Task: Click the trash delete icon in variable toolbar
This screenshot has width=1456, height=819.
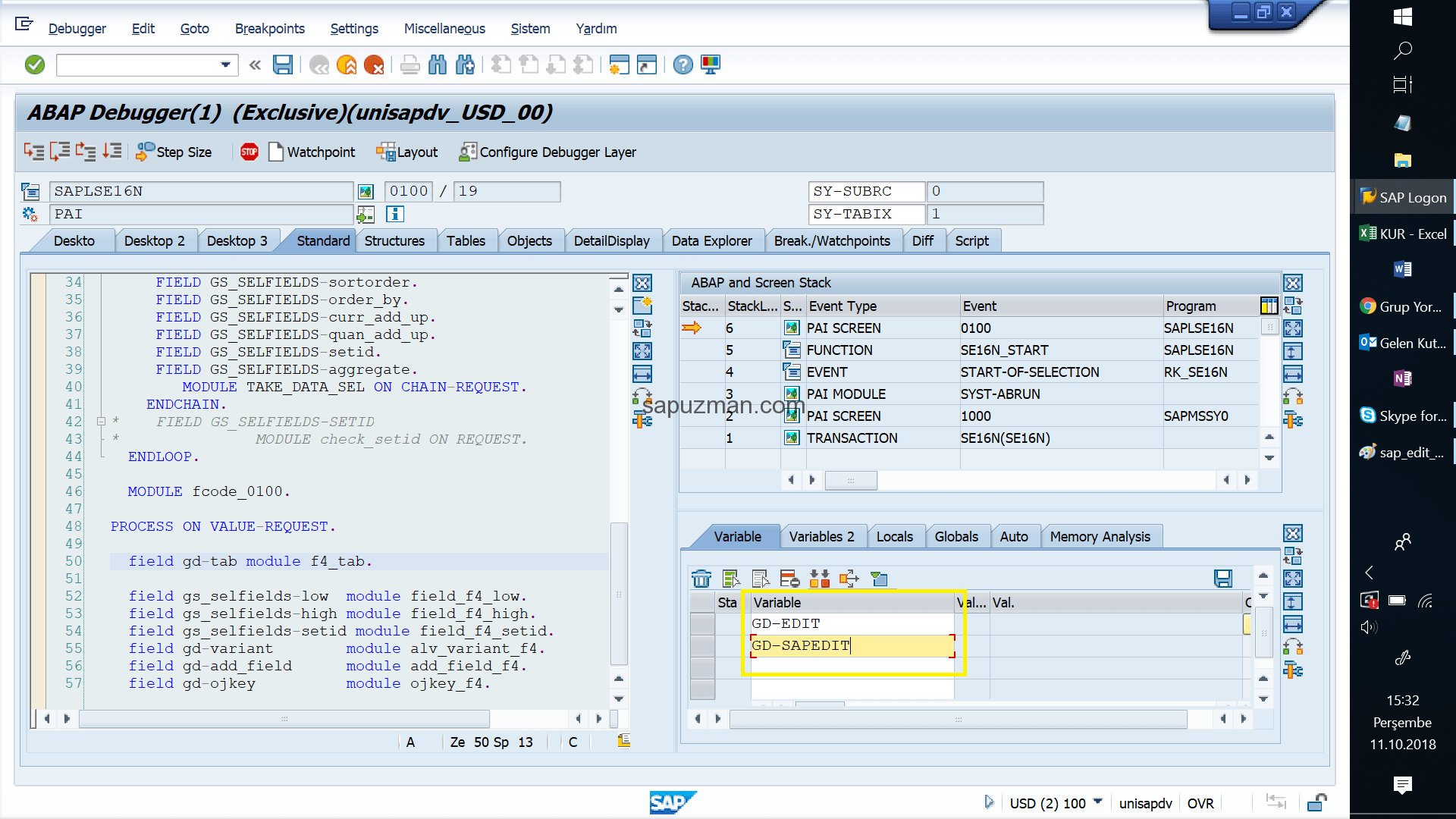Action: pos(701,579)
